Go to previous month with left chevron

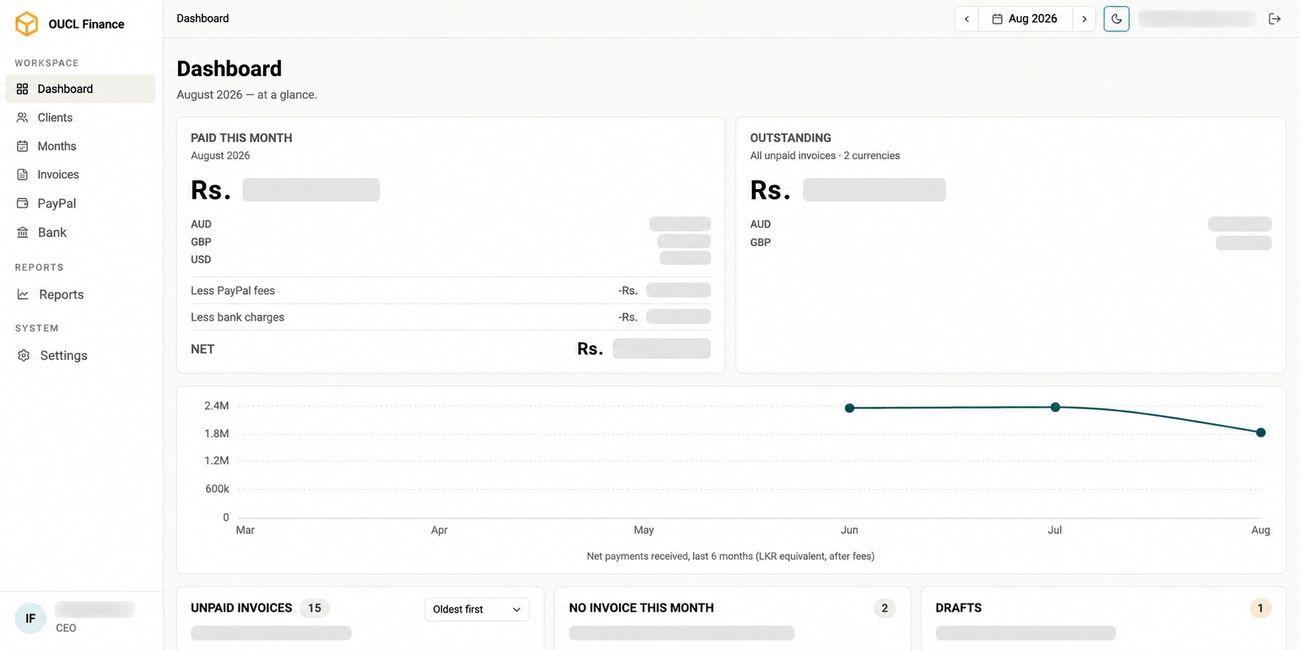967,19
